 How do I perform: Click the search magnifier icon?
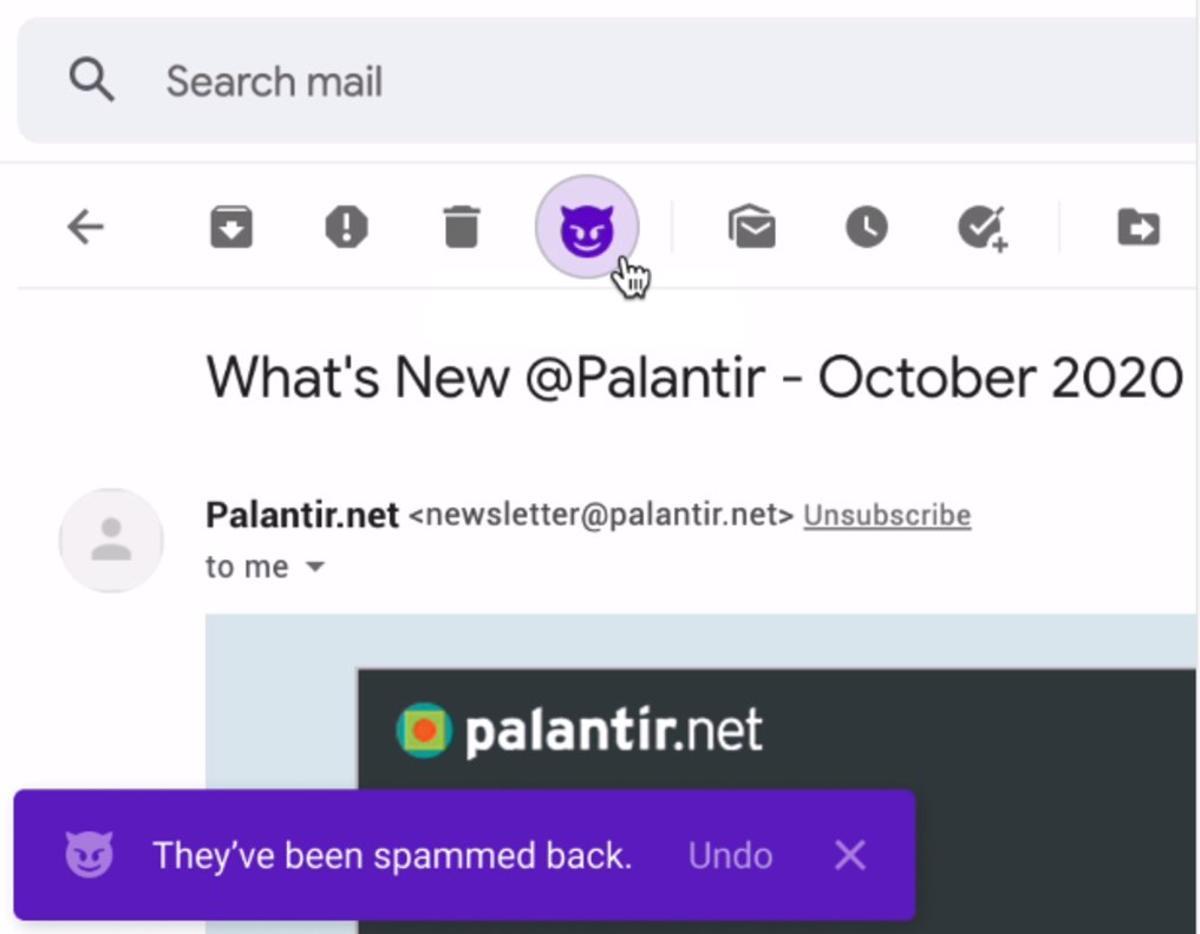coord(91,80)
